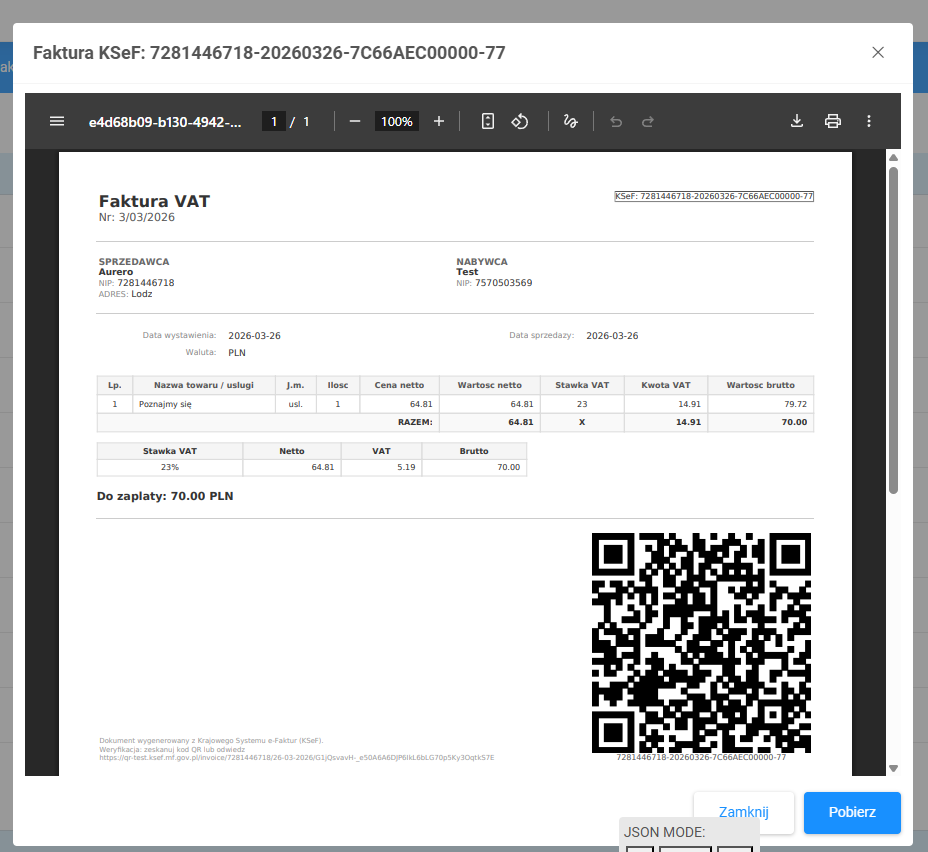Click the page number field
The width and height of the screenshot is (928, 852).
click(274, 122)
